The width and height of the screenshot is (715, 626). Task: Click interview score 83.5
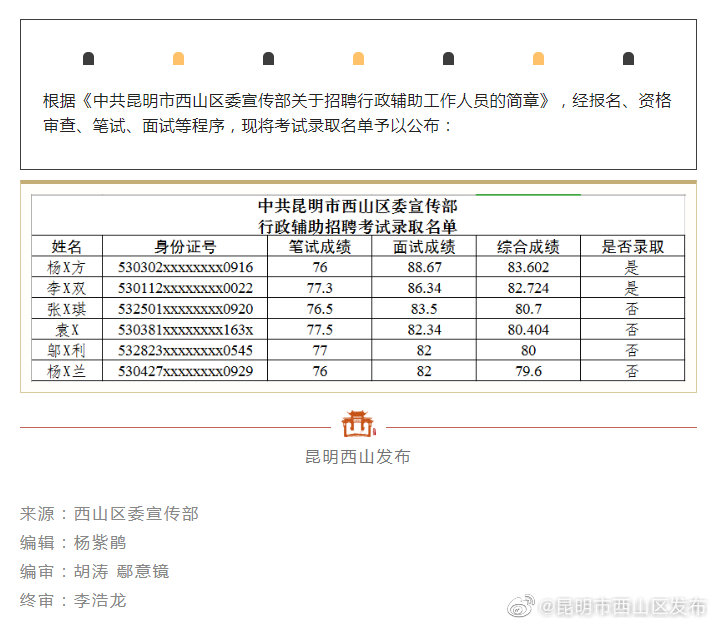pyautogui.click(x=424, y=309)
